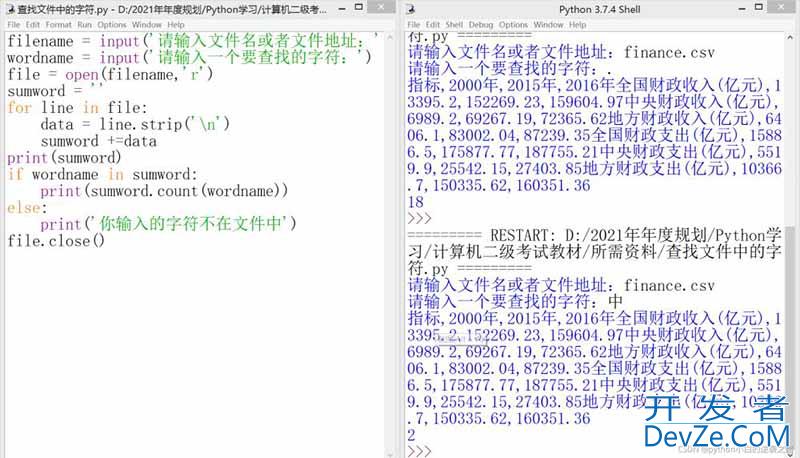The image size is (800, 458).
Task: Click the "sumword = ''" code line
Action: point(55,91)
